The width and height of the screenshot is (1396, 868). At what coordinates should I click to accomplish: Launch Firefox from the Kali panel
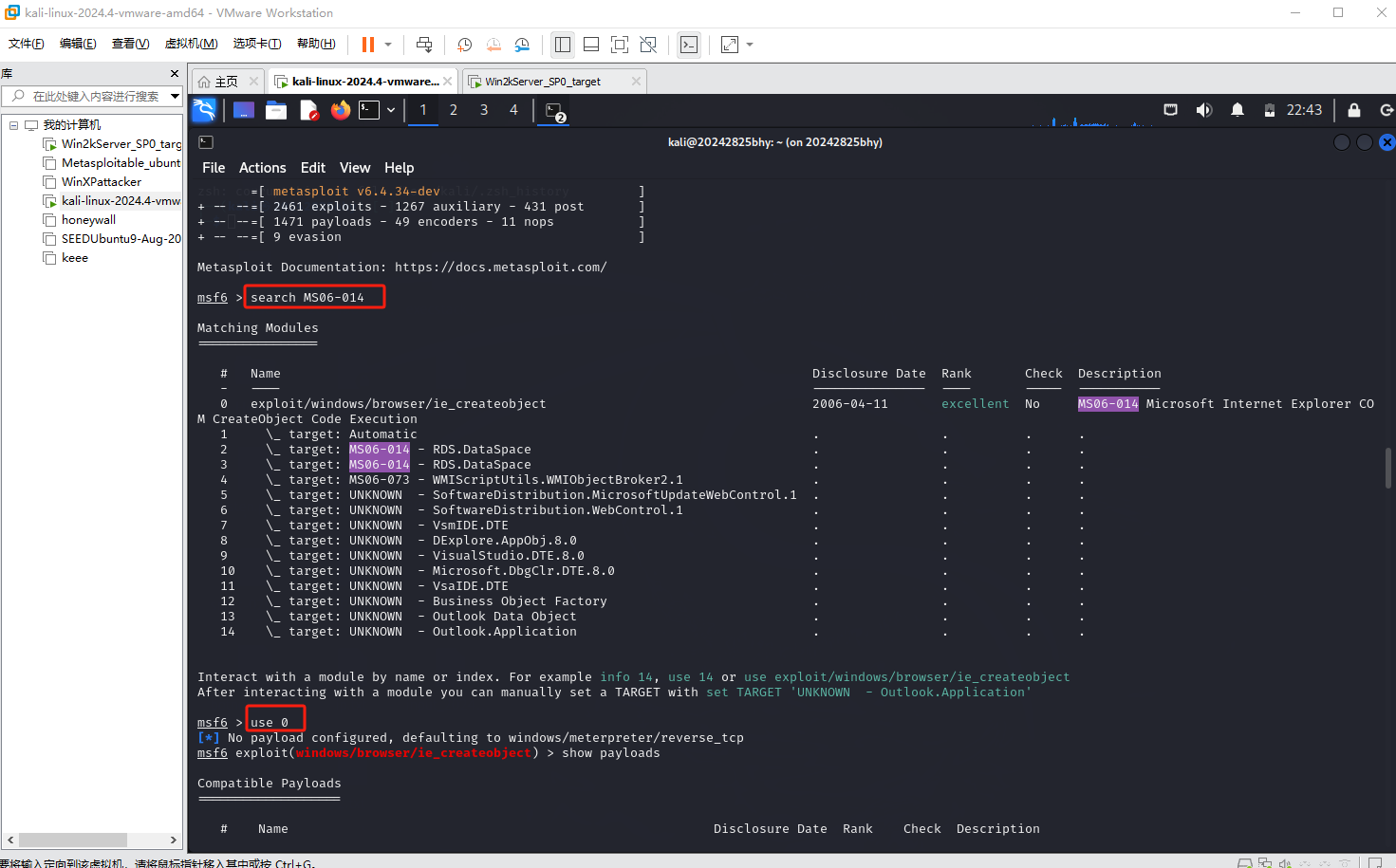(341, 110)
